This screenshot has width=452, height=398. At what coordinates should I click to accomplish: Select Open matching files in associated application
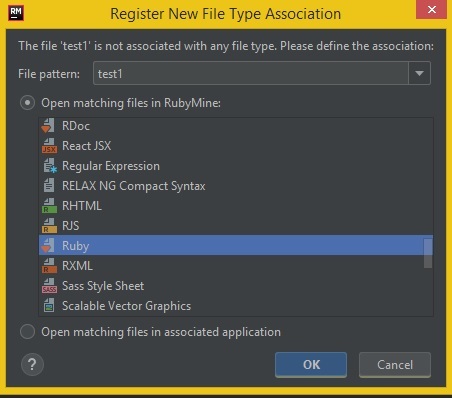[27, 332]
